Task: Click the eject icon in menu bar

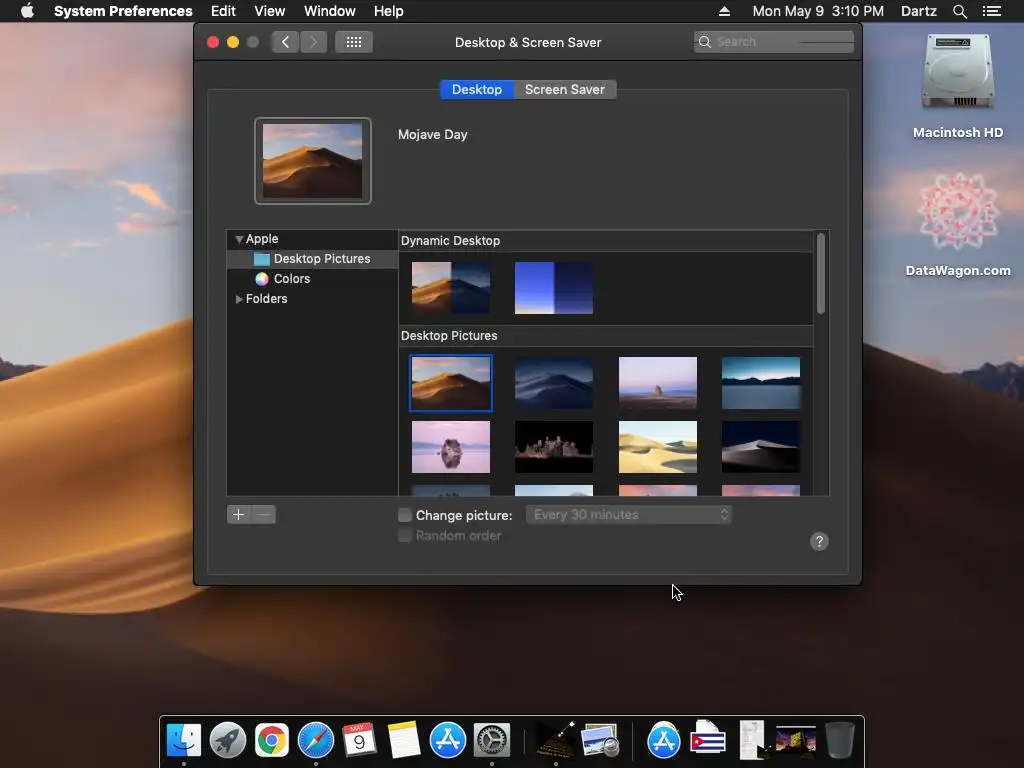Action: point(724,11)
